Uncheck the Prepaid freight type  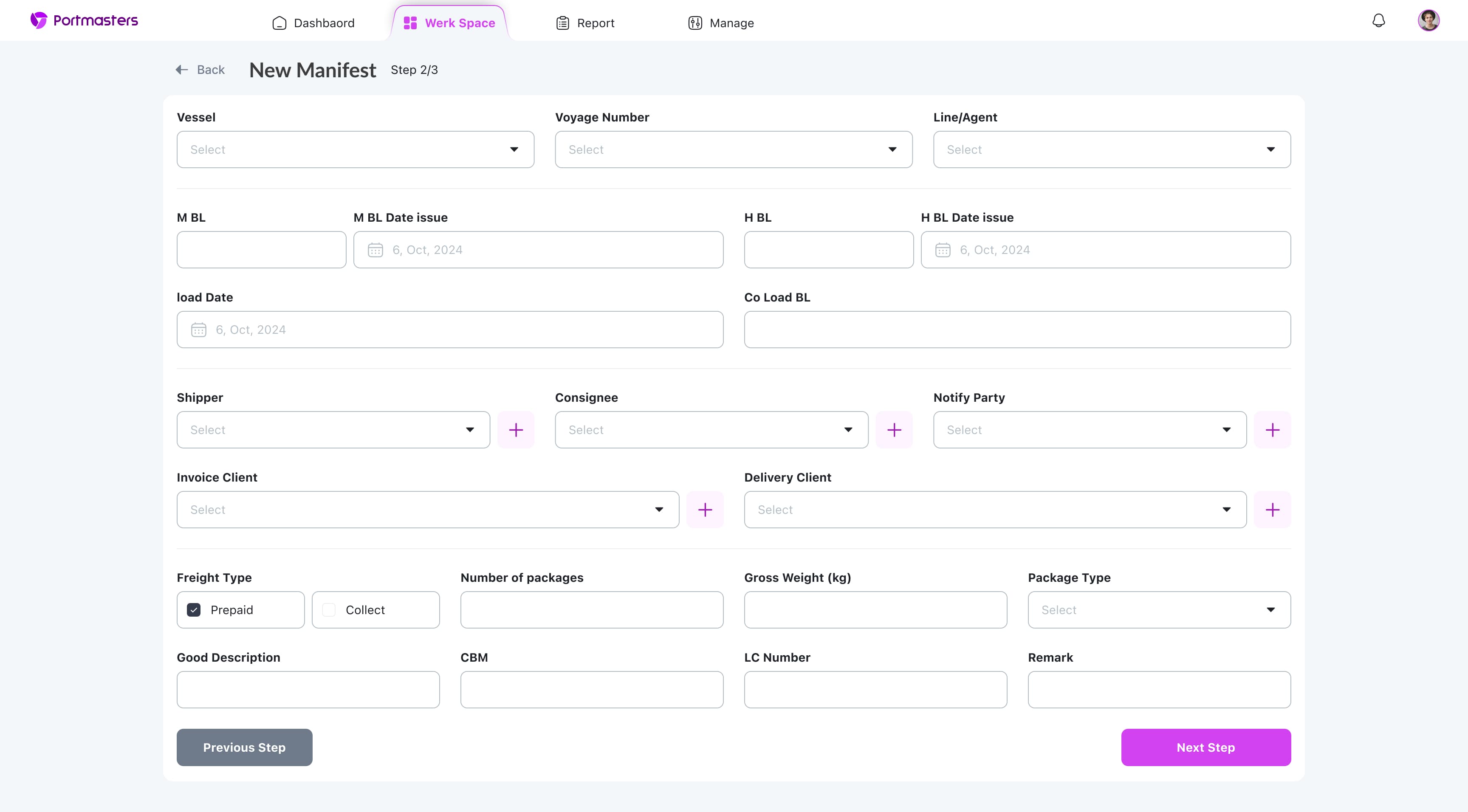point(194,609)
